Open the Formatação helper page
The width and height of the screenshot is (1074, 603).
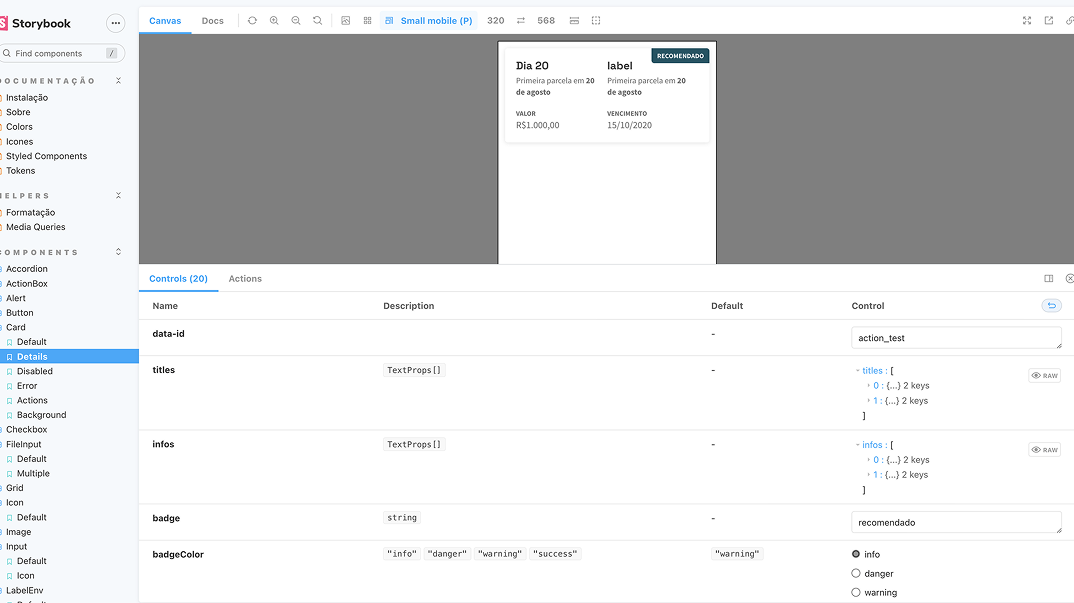(x=30, y=212)
